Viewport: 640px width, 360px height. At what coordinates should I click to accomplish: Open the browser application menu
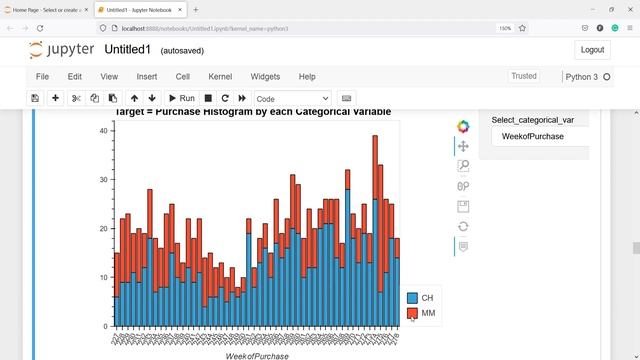click(x=630, y=28)
